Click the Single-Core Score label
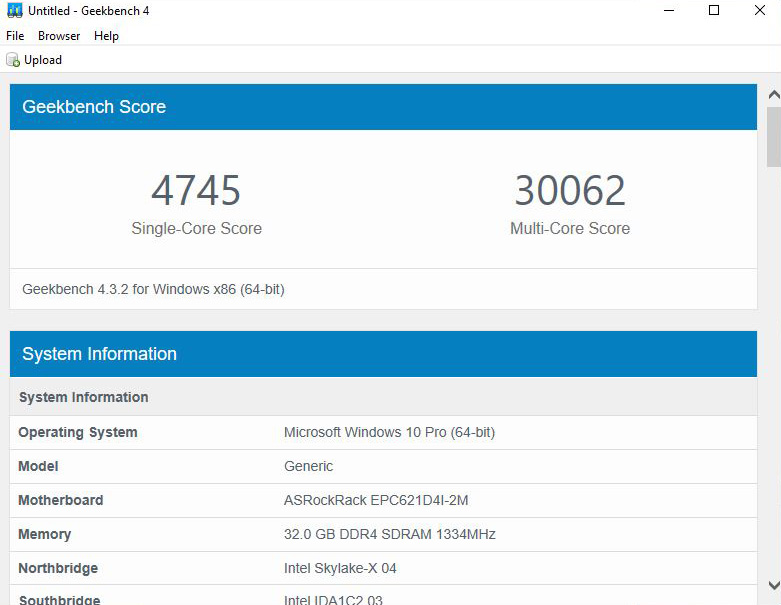This screenshot has width=781, height=605. pyautogui.click(x=196, y=228)
